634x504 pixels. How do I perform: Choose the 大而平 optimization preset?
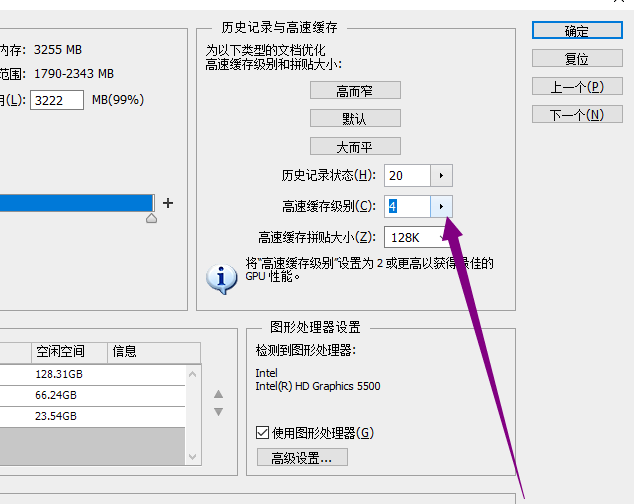click(355, 146)
